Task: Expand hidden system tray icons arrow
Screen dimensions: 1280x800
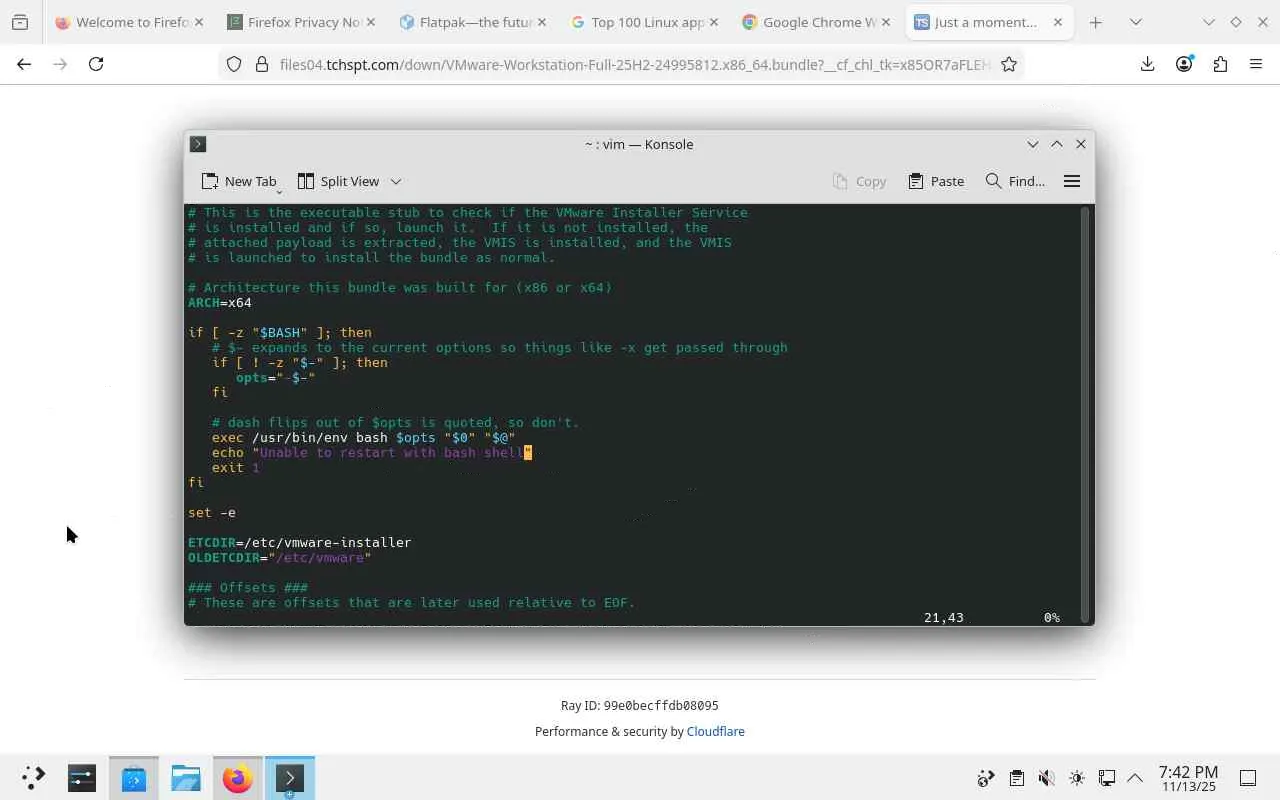Action: tap(1135, 778)
